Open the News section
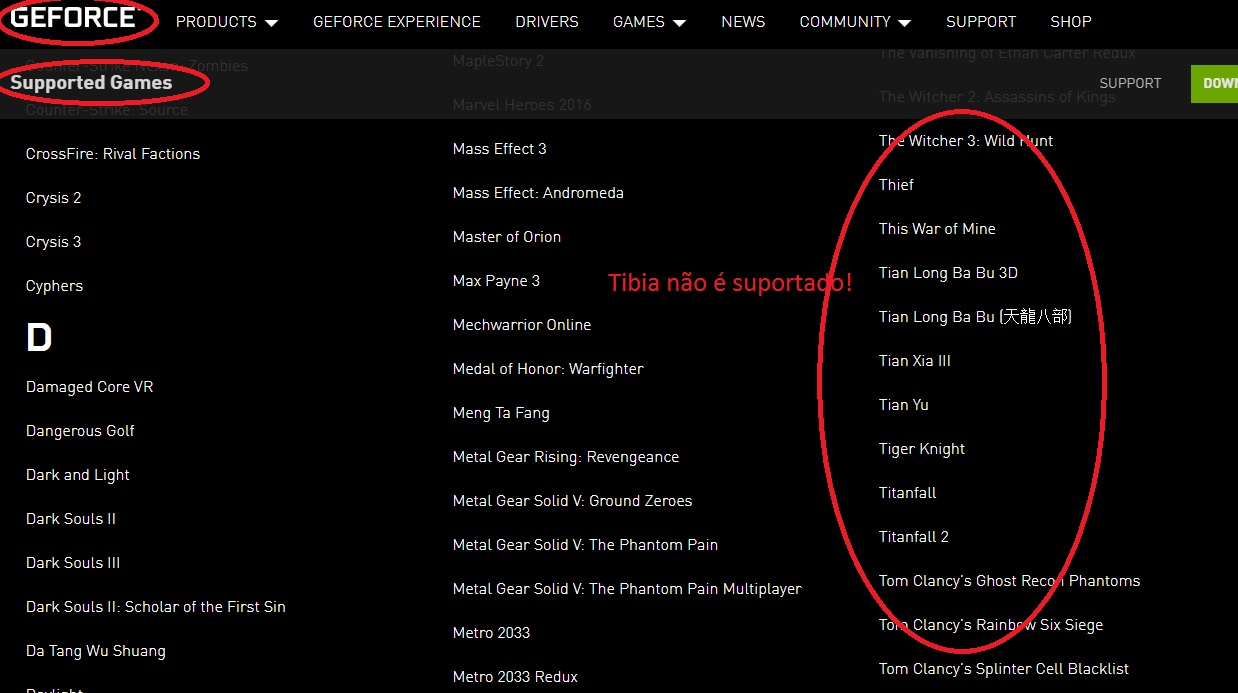 [743, 22]
